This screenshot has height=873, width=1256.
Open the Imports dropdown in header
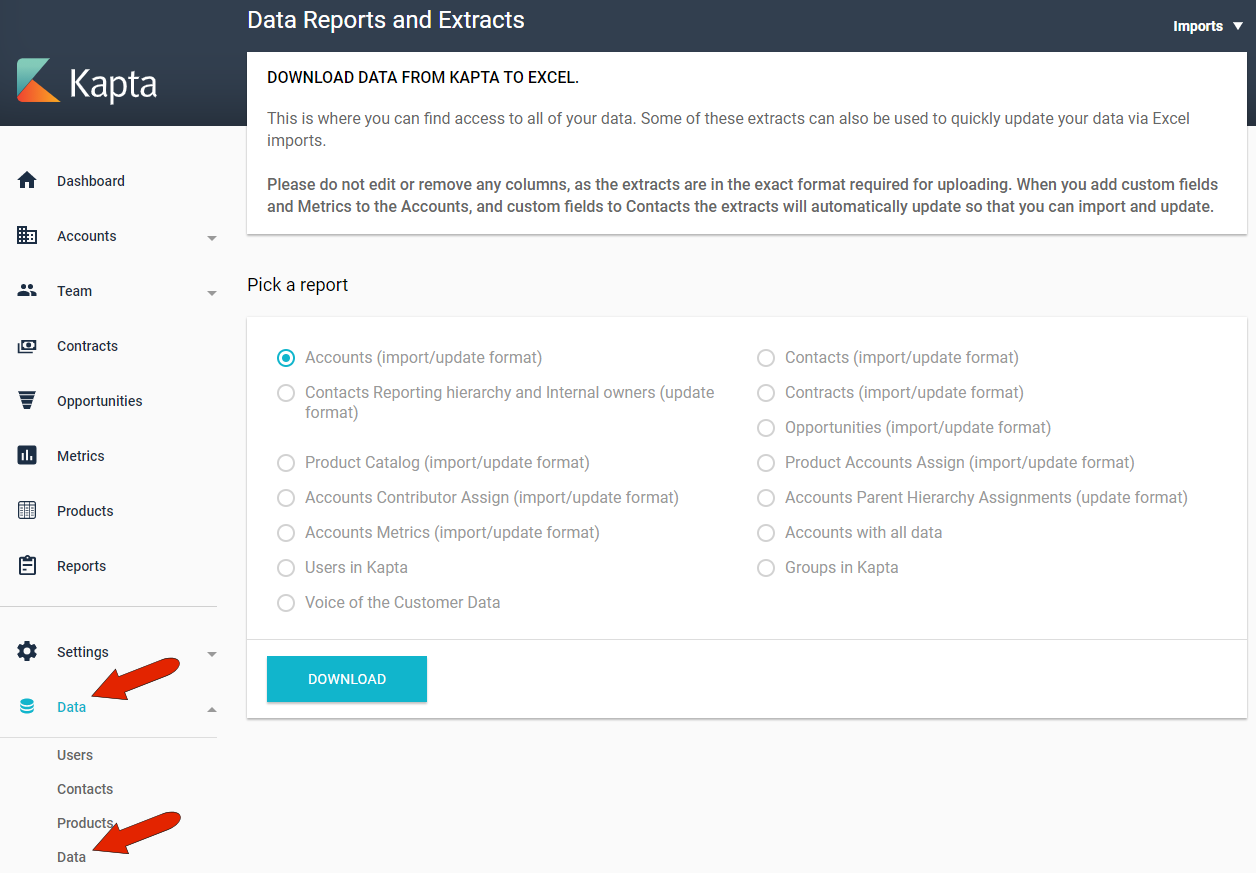1207,26
